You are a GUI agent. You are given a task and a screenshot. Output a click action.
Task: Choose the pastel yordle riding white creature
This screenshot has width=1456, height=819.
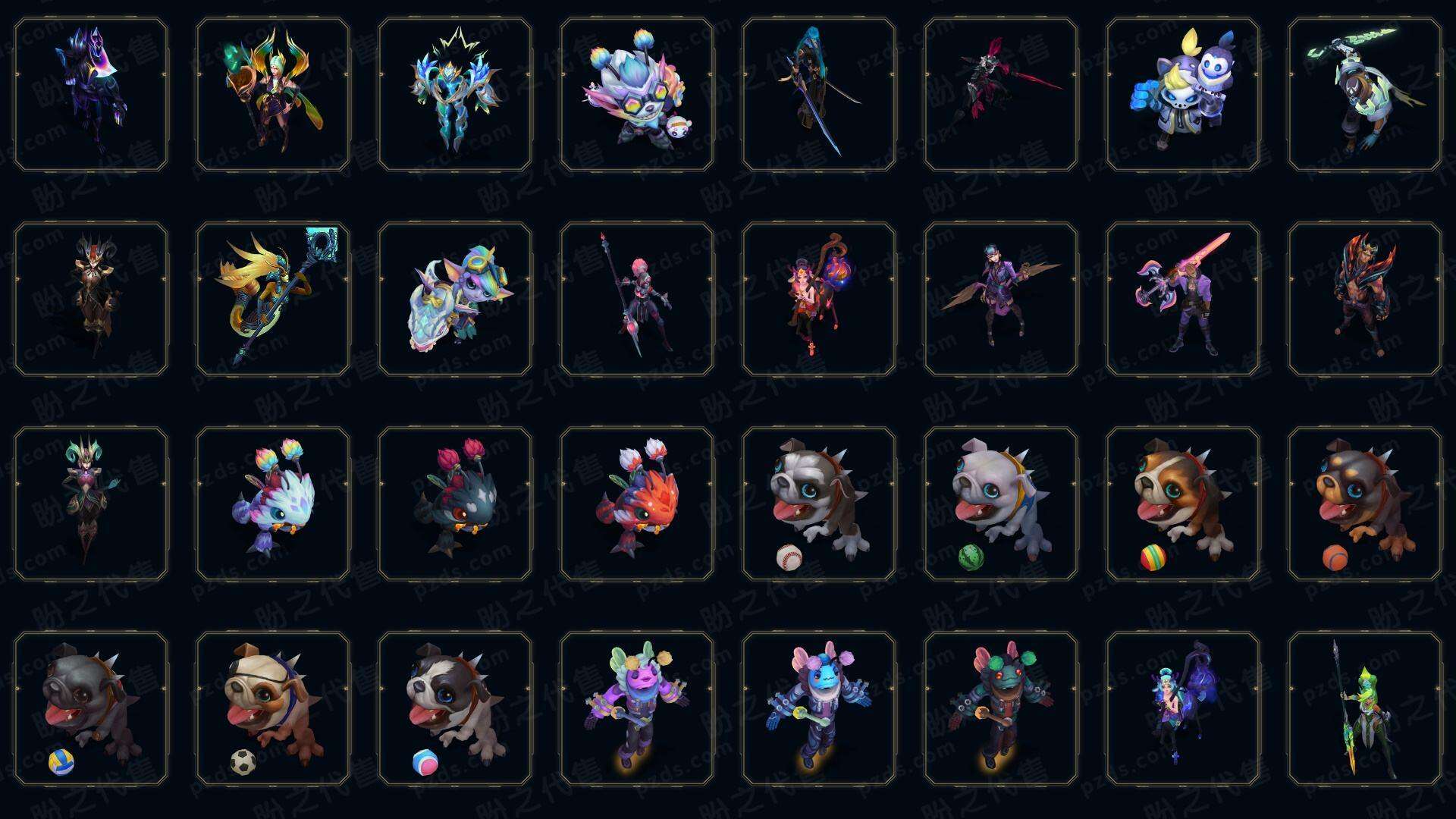(455, 299)
